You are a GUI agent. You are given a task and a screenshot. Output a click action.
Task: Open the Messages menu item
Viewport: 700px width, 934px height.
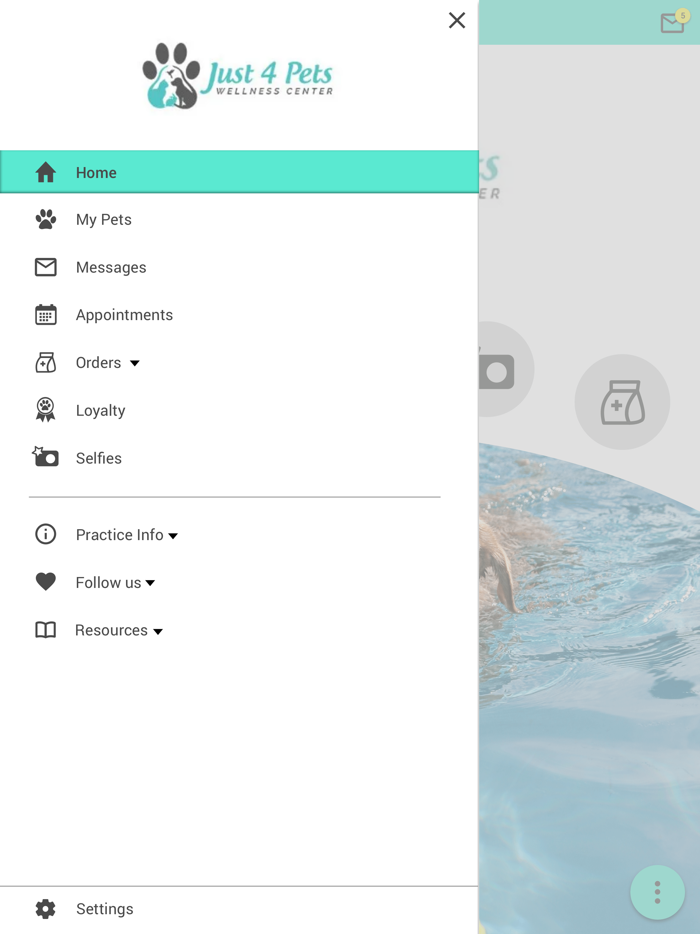(x=111, y=267)
